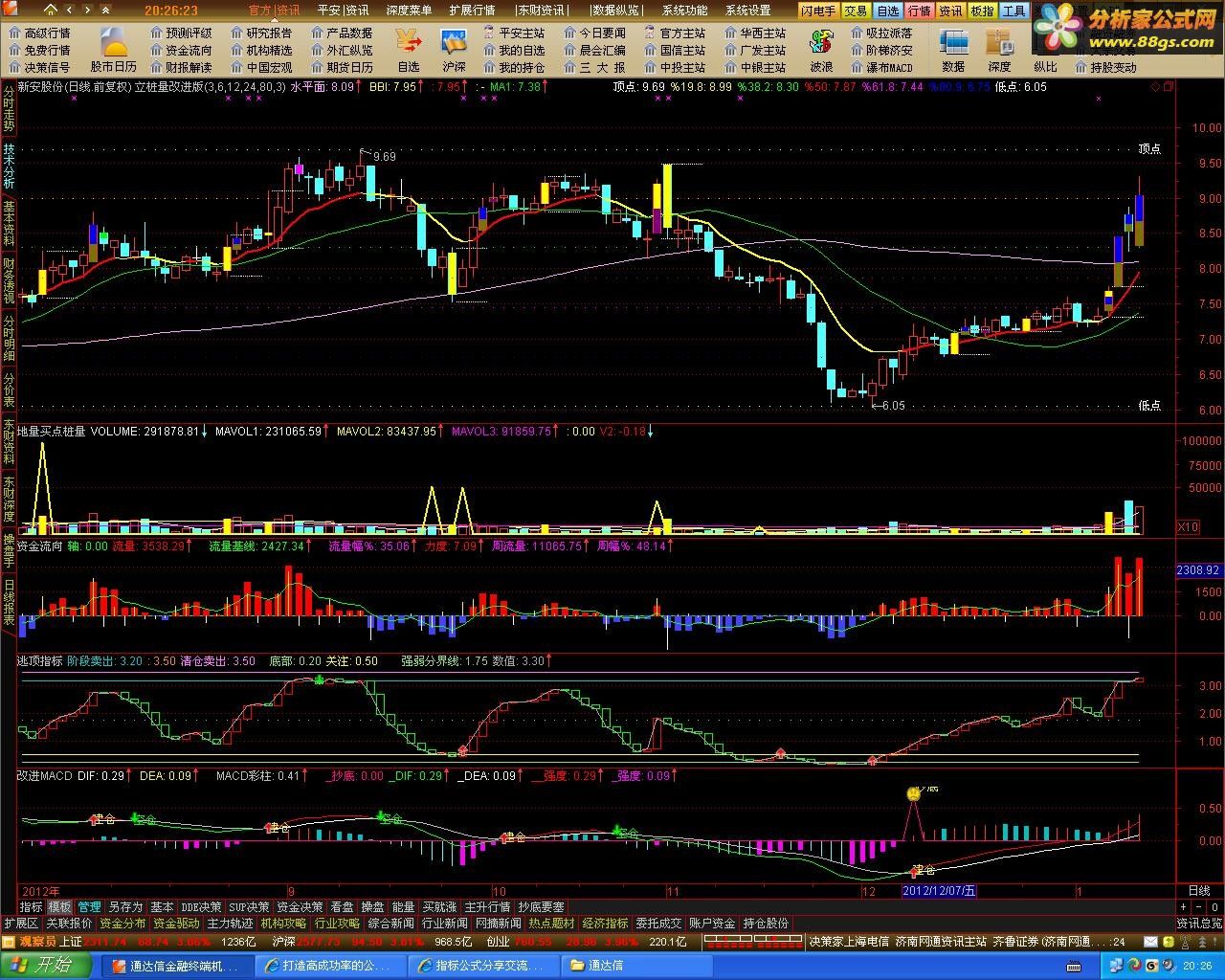Open 决策信号 decision signals
The width and height of the screenshot is (1225, 980).
[x=39, y=67]
